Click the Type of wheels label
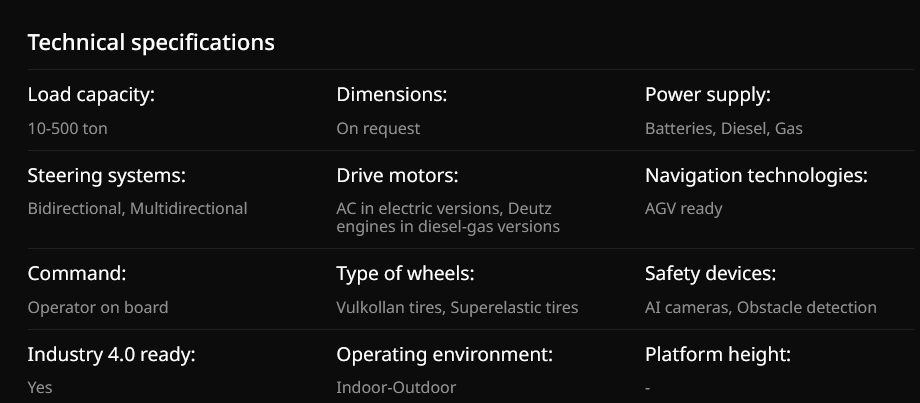Viewport: 920px width, 403px height. pos(405,274)
